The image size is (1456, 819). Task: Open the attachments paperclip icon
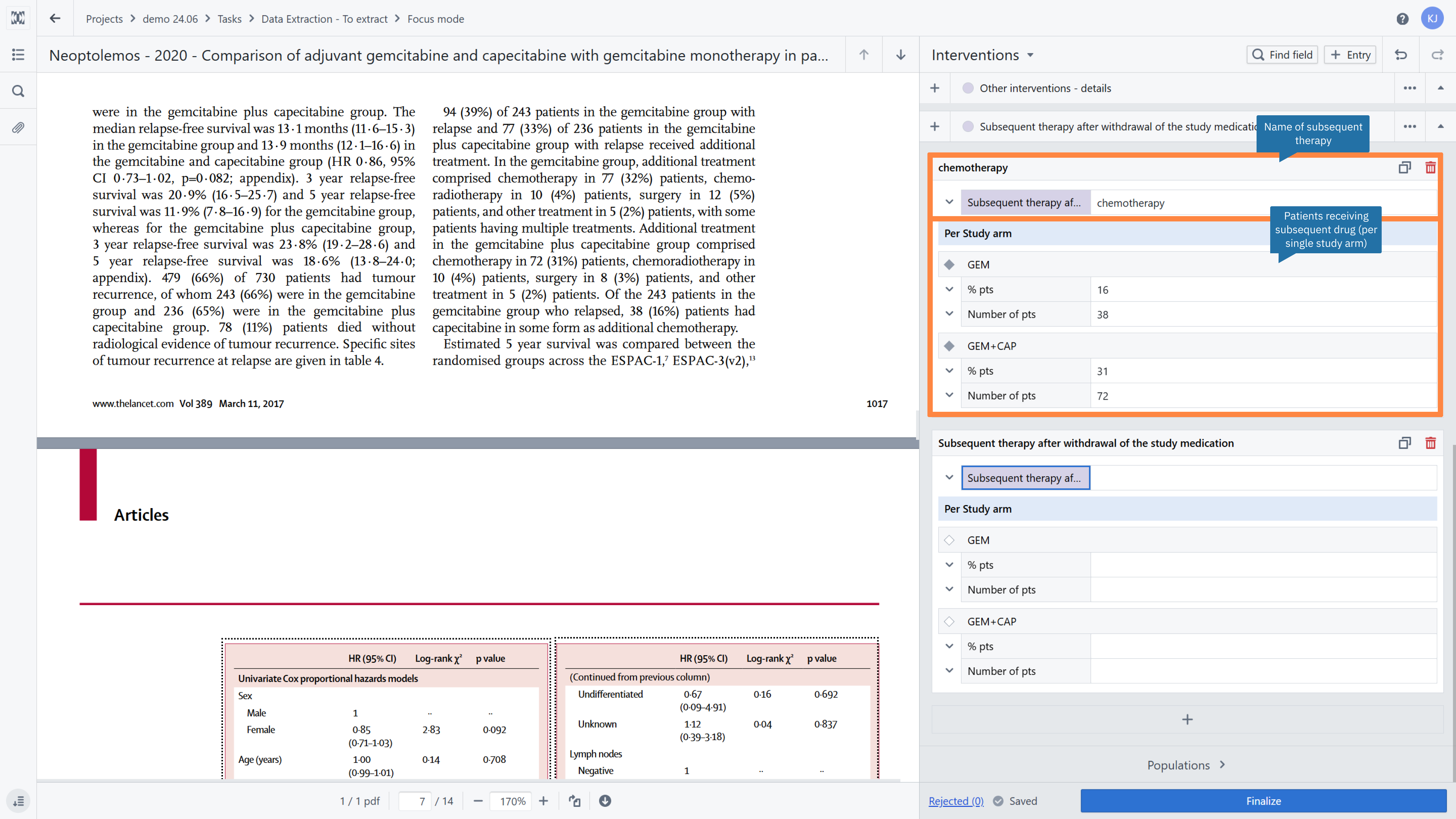[18, 128]
